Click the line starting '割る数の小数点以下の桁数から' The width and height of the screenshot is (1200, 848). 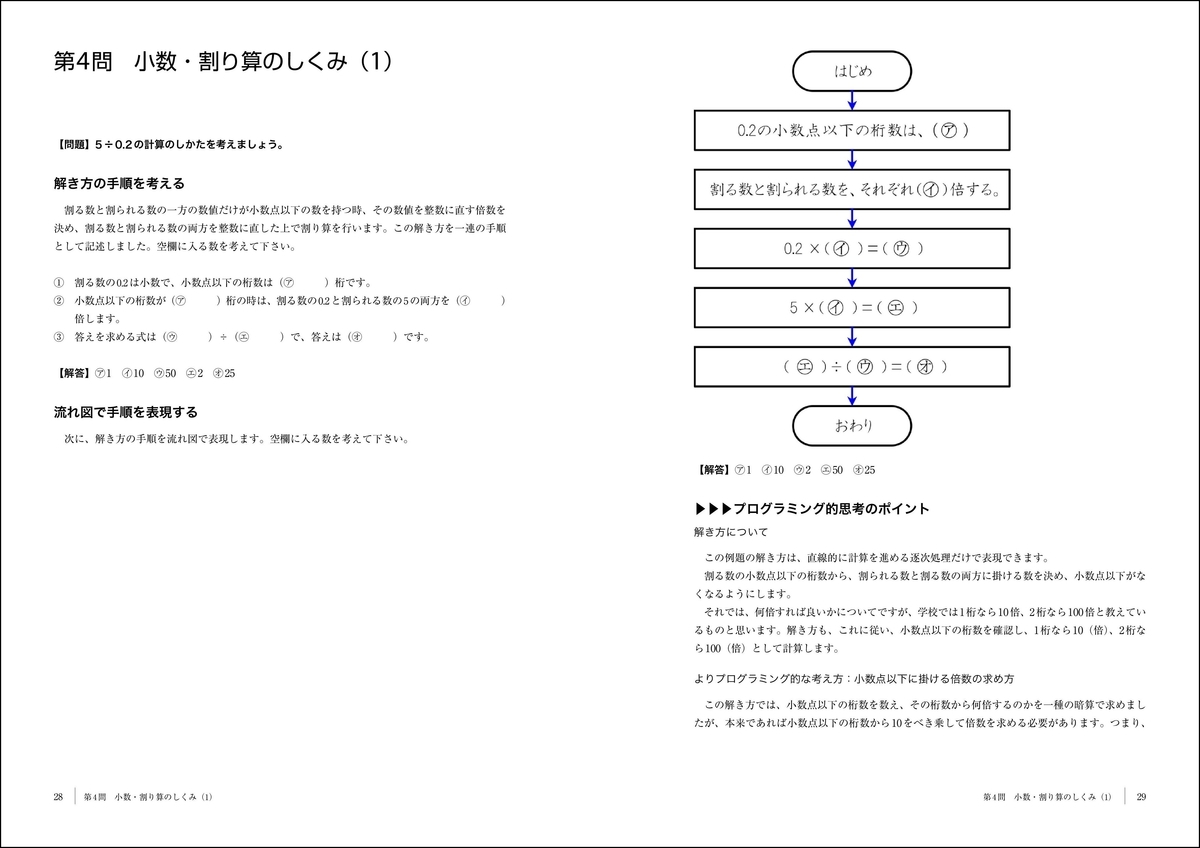926,577
